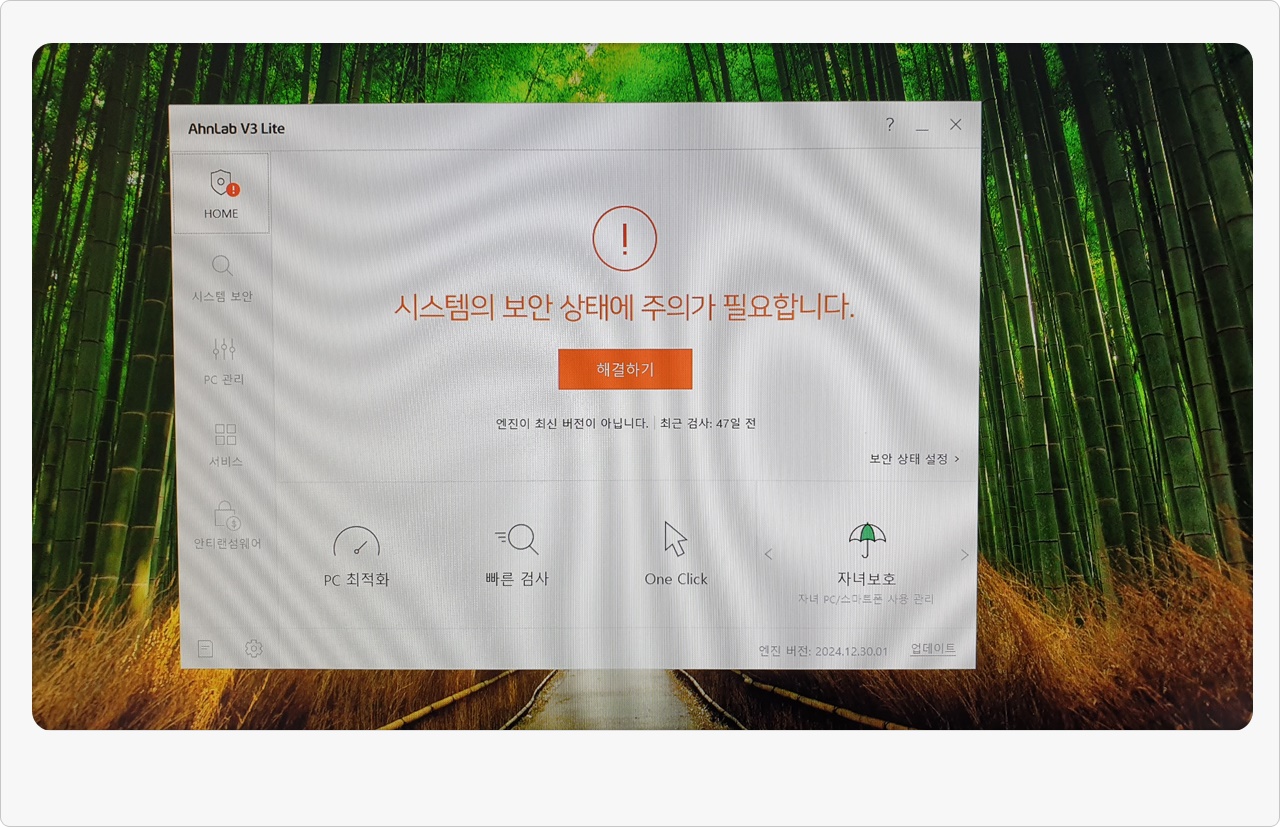Open 안티랜섬웨어 lock section
Image resolution: width=1280 pixels, height=827 pixels.
[x=227, y=527]
